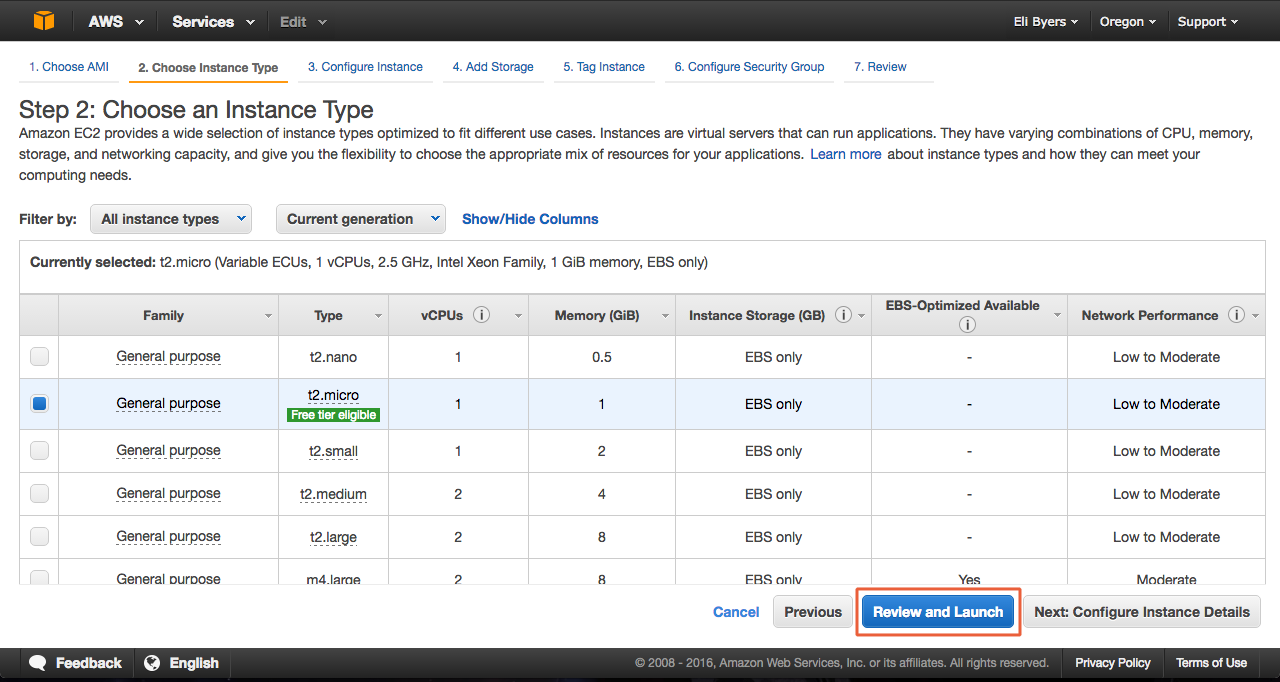This screenshot has width=1280, height=682.
Task: Click the English language selector
Action: (194, 663)
